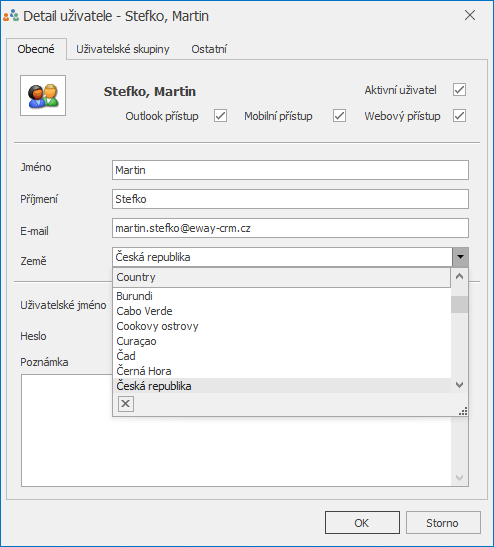Toggle the Webový přístup checkbox
494x547 pixels.
point(459,115)
